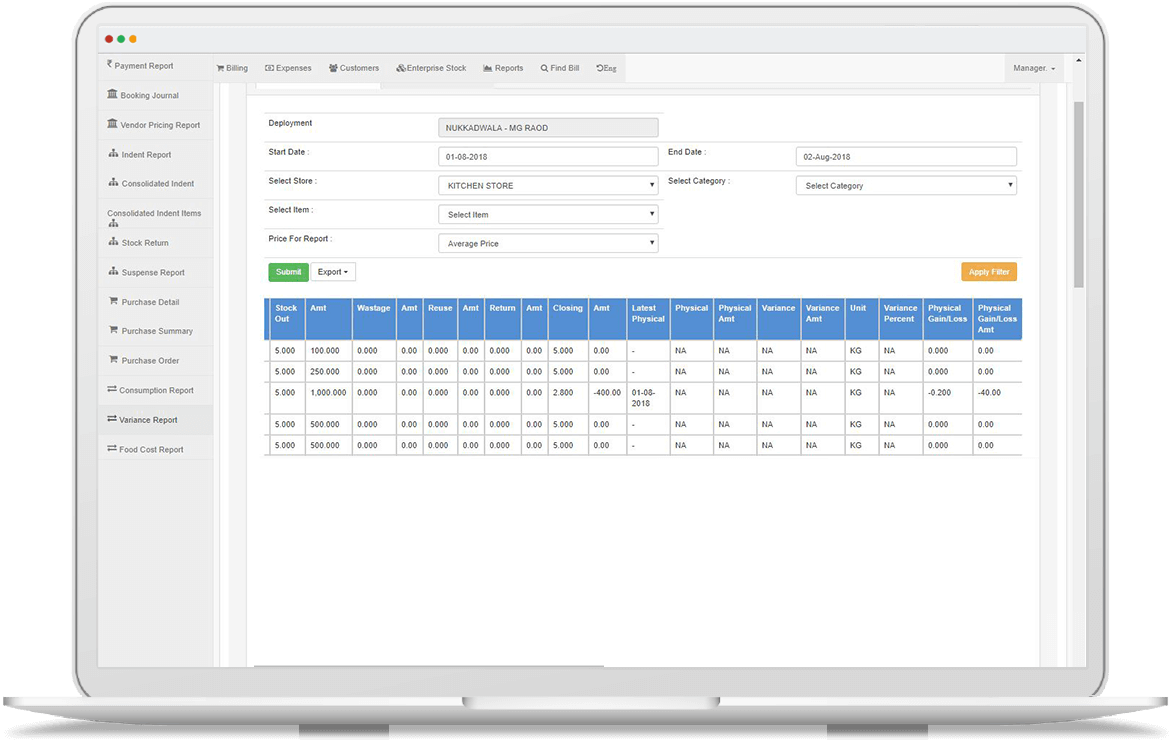Viewport: 1175px width, 742px height.
Task: Click the Start Date field
Action: point(548,156)
